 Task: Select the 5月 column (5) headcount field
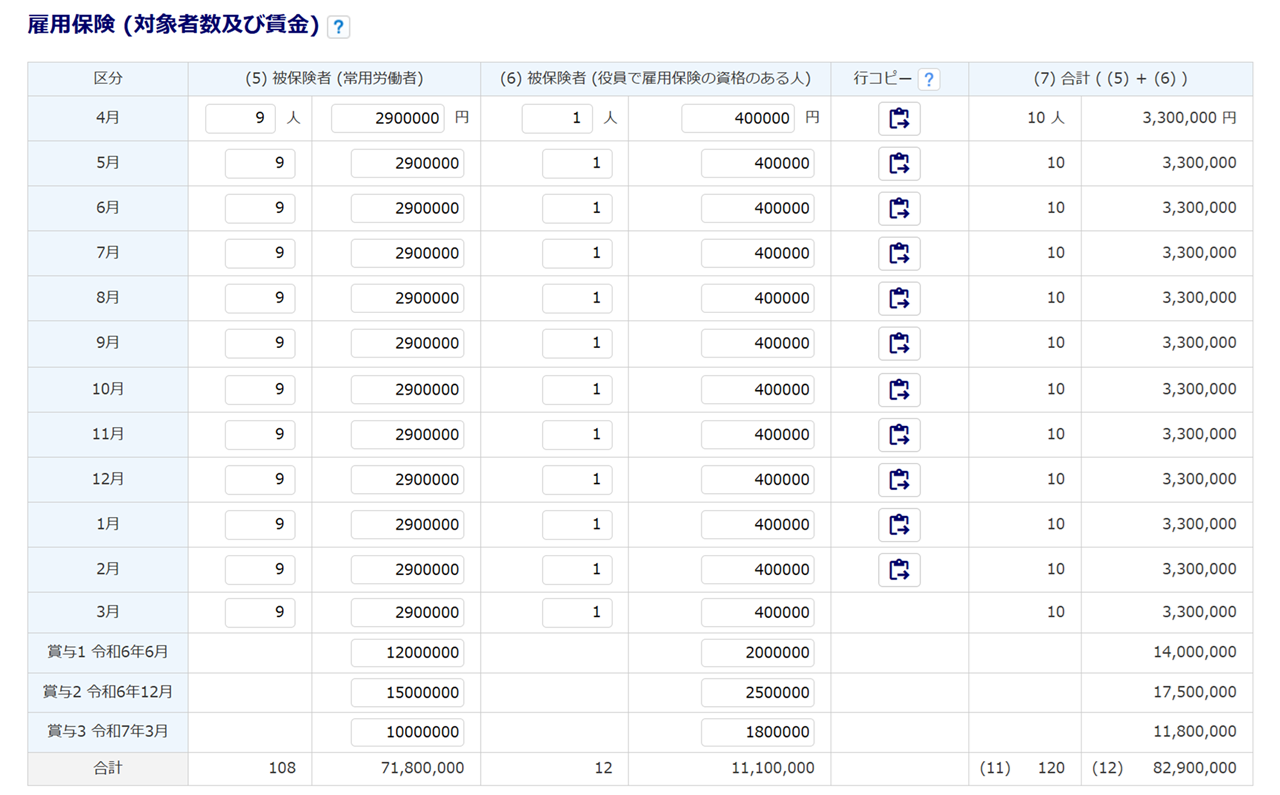coord(260,163)
